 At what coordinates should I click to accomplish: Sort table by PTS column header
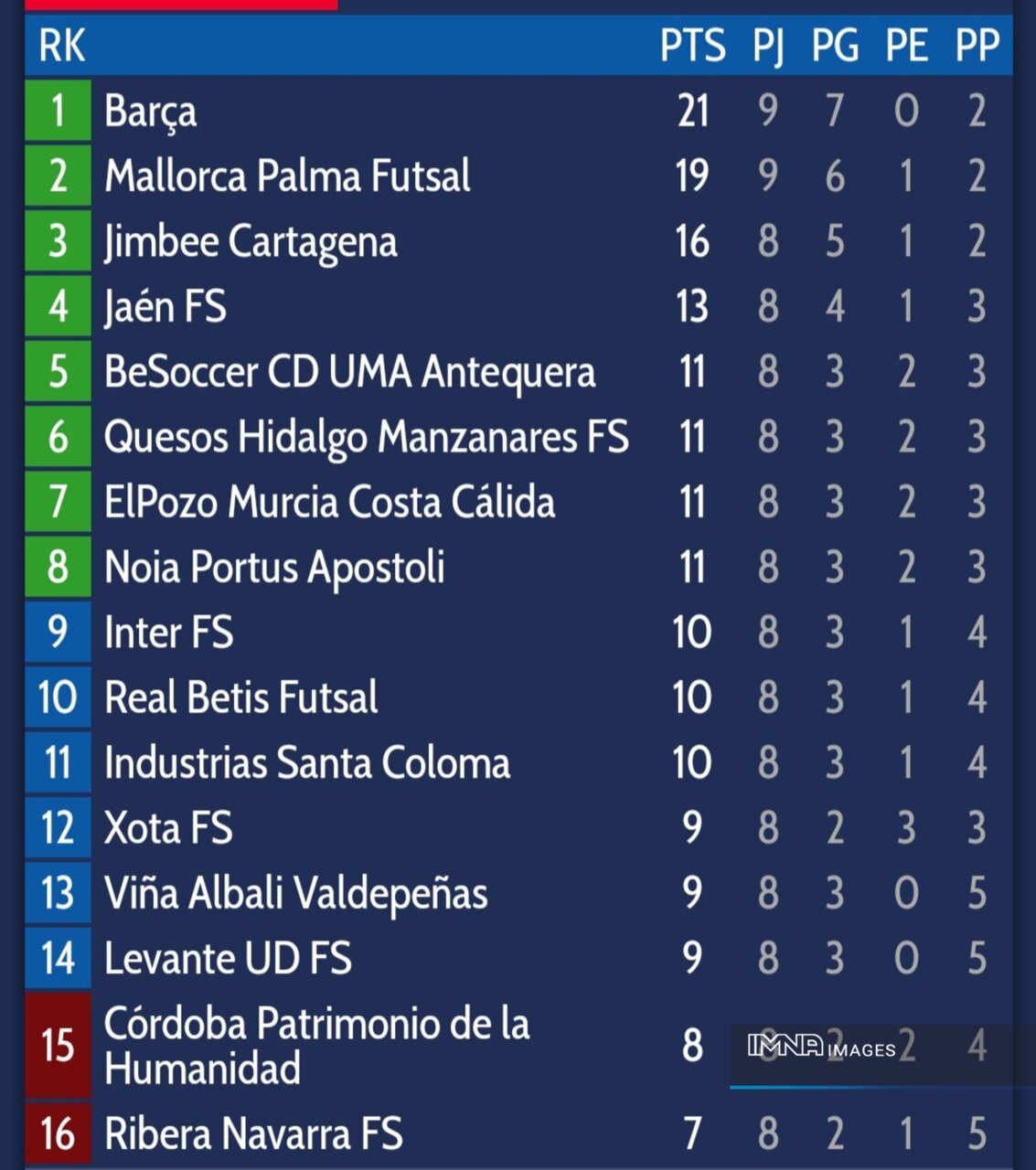point(692,46)
